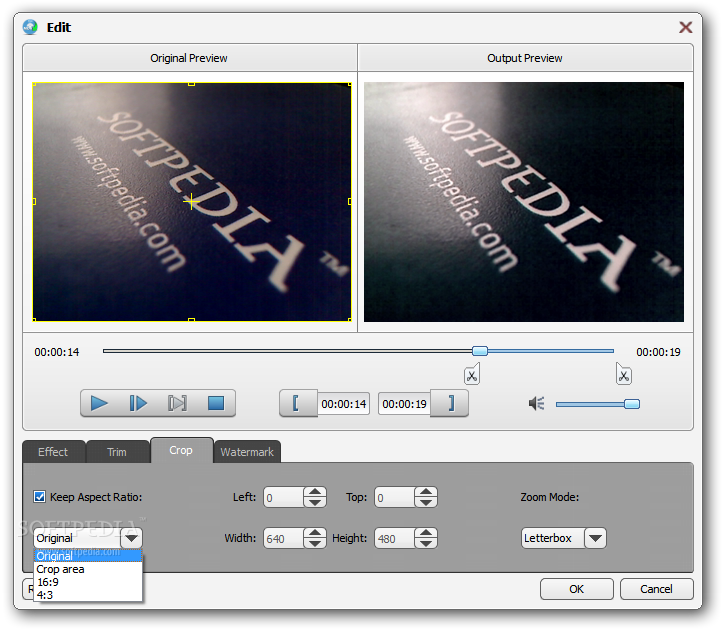Click the Cancel button
The height and width of the screenshot is (630, 723).
click(x=656, y=589)
